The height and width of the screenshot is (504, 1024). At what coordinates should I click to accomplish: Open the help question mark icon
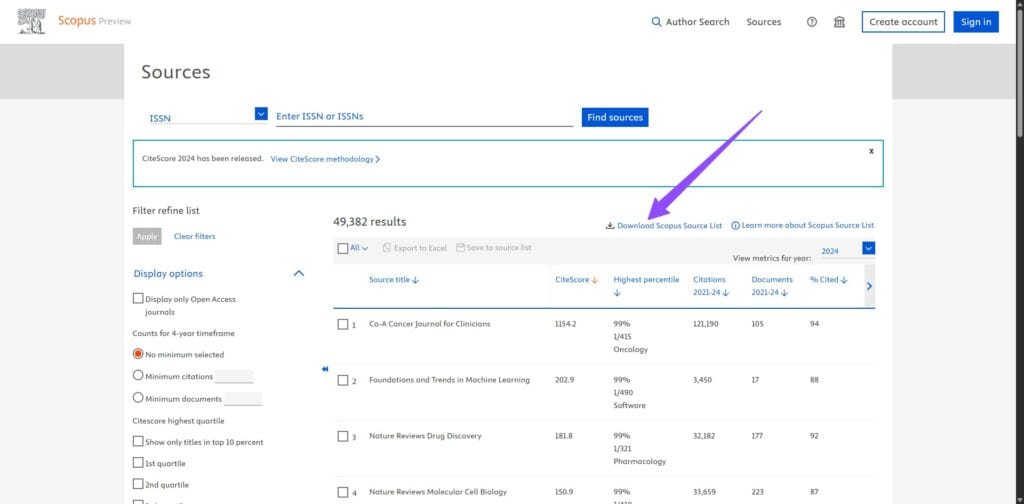pos(812,22)
